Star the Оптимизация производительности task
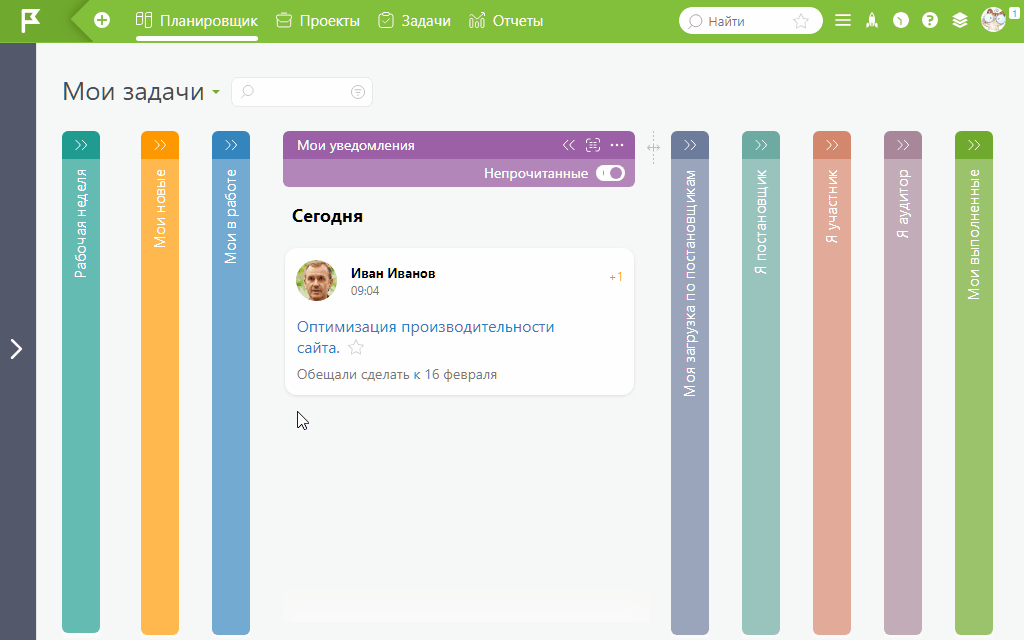 coord(355,347)
